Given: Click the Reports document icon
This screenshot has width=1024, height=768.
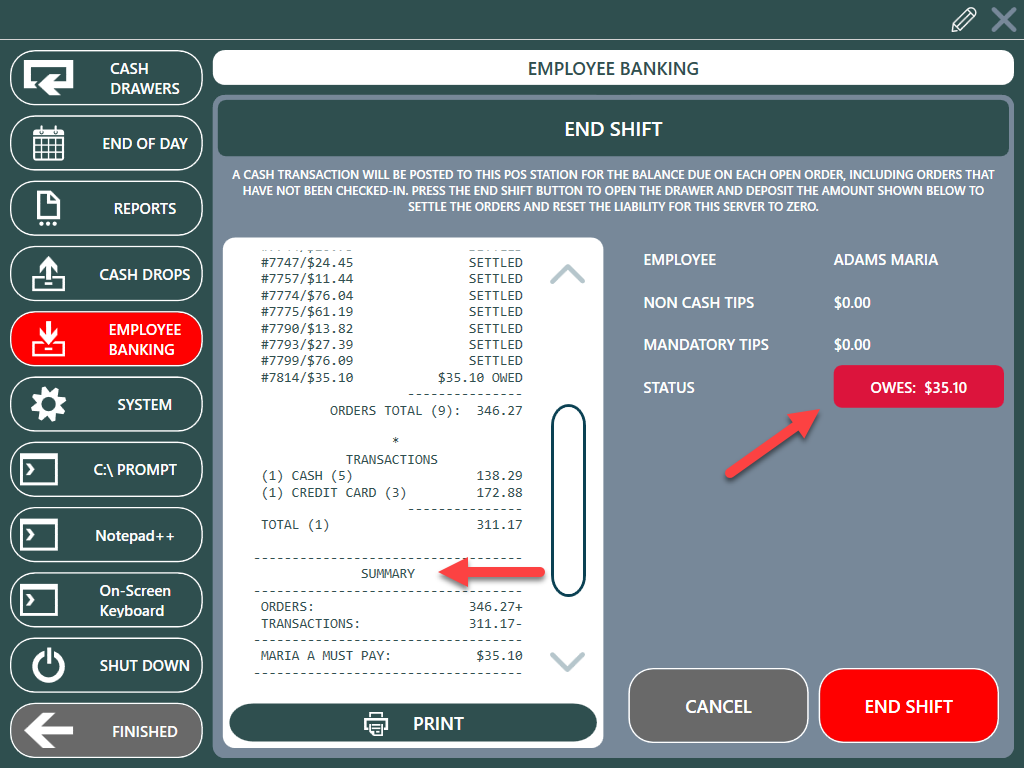Looking at the screenshot, I should coord(48,209).
